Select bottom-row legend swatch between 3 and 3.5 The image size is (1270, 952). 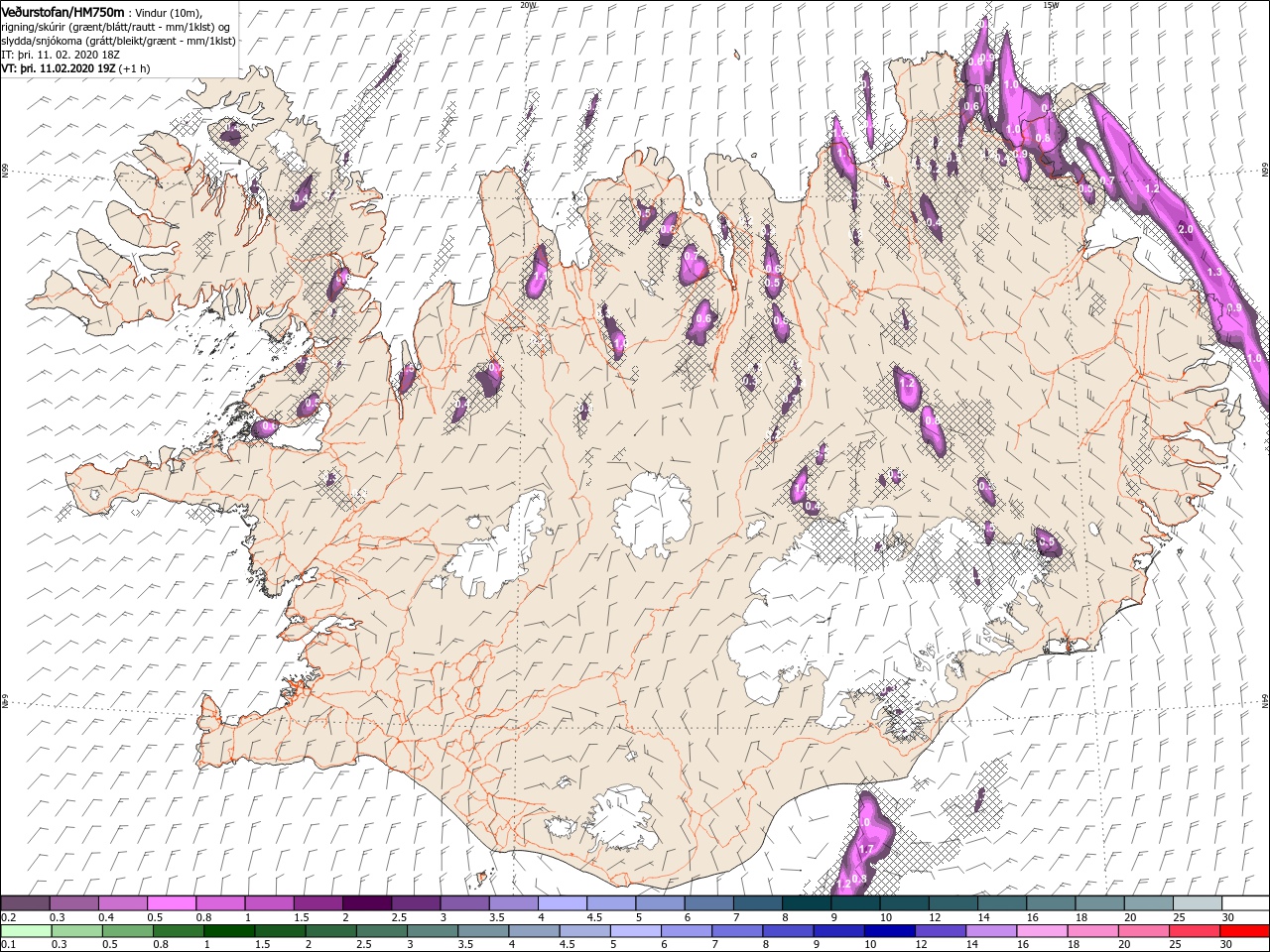click(x=432, y=930)
